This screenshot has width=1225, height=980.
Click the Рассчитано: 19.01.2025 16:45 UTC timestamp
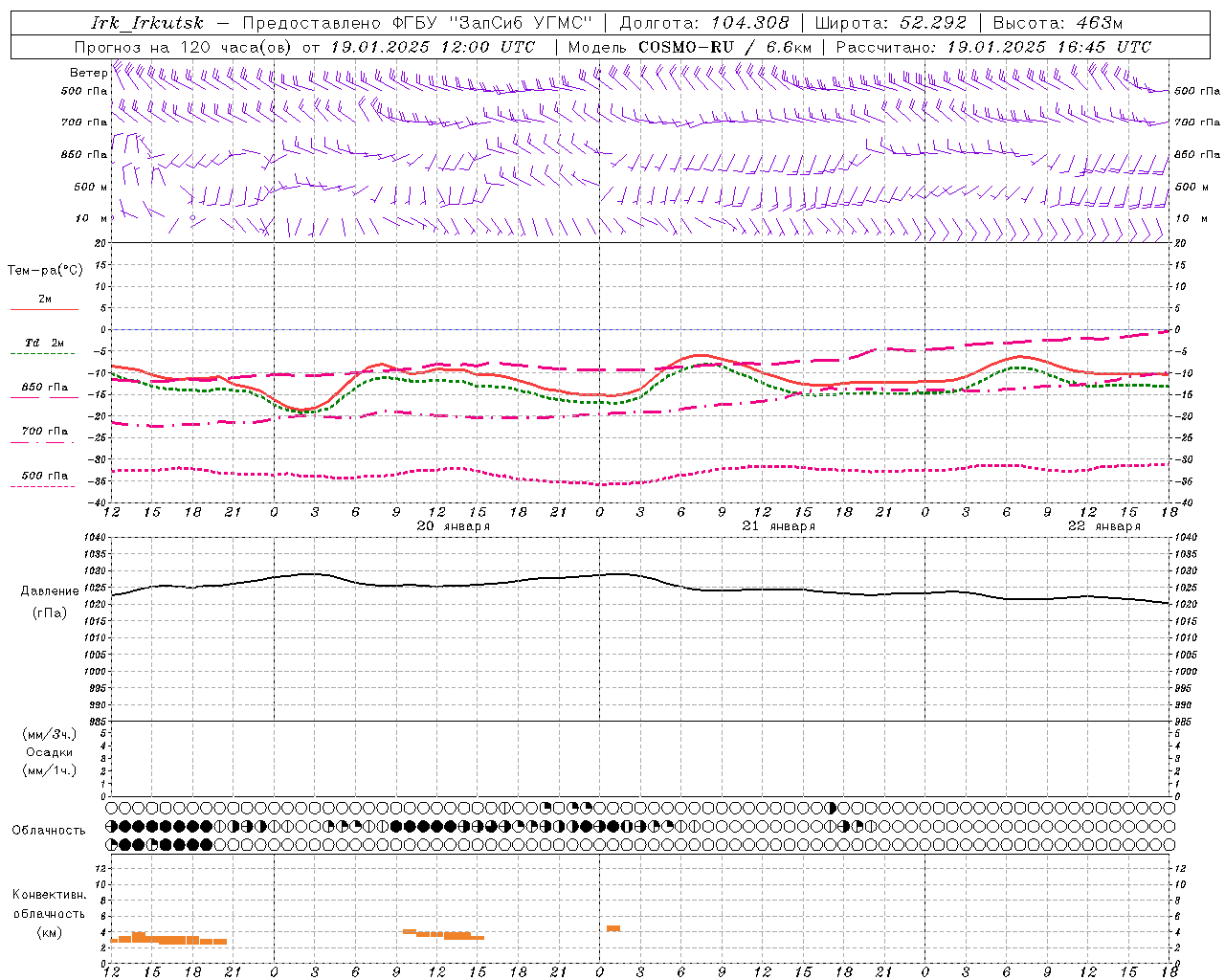993,47
